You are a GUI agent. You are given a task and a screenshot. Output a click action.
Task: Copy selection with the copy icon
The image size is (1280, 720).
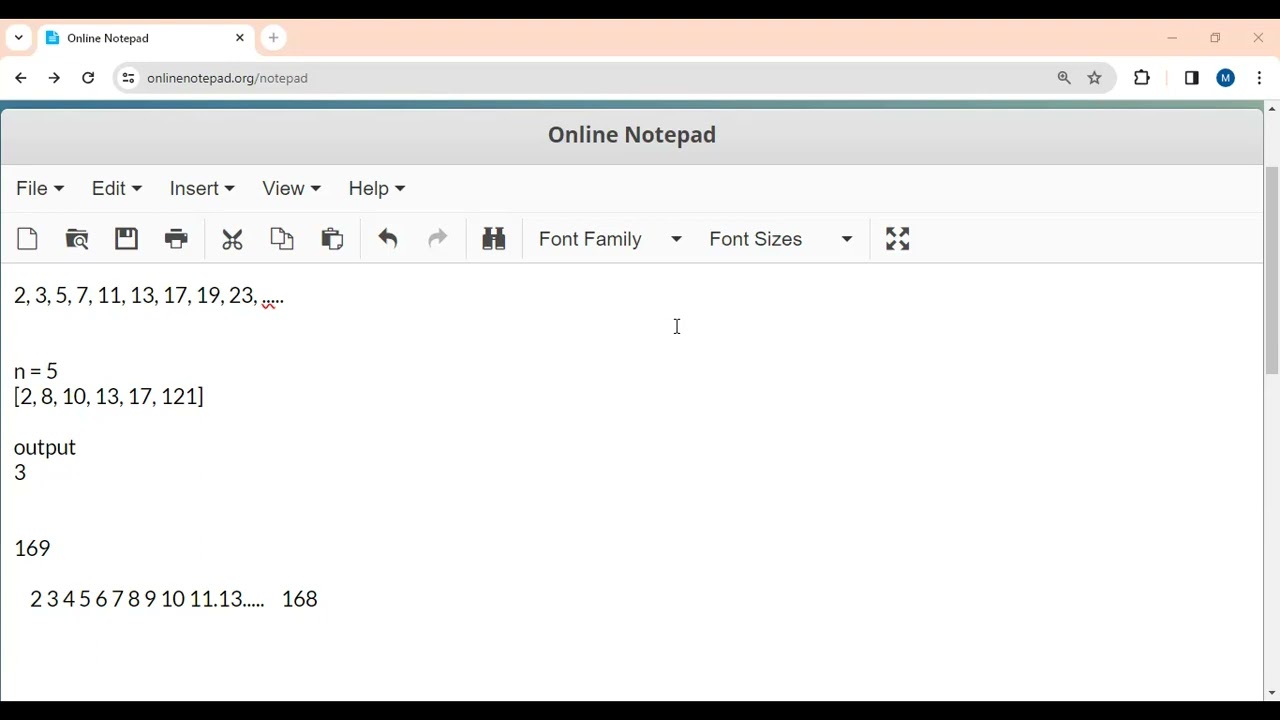tap(282, 239)
